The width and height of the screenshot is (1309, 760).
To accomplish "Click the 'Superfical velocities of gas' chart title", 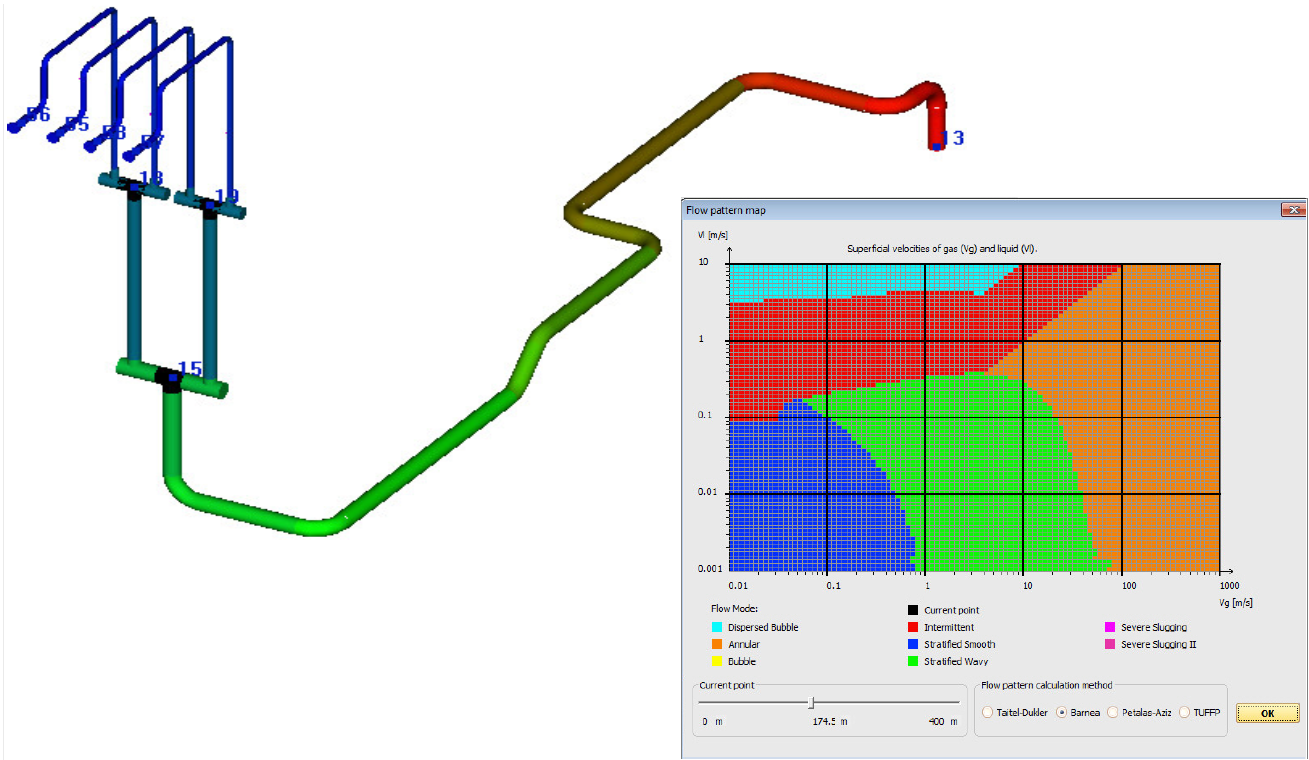I will (944, 247).
